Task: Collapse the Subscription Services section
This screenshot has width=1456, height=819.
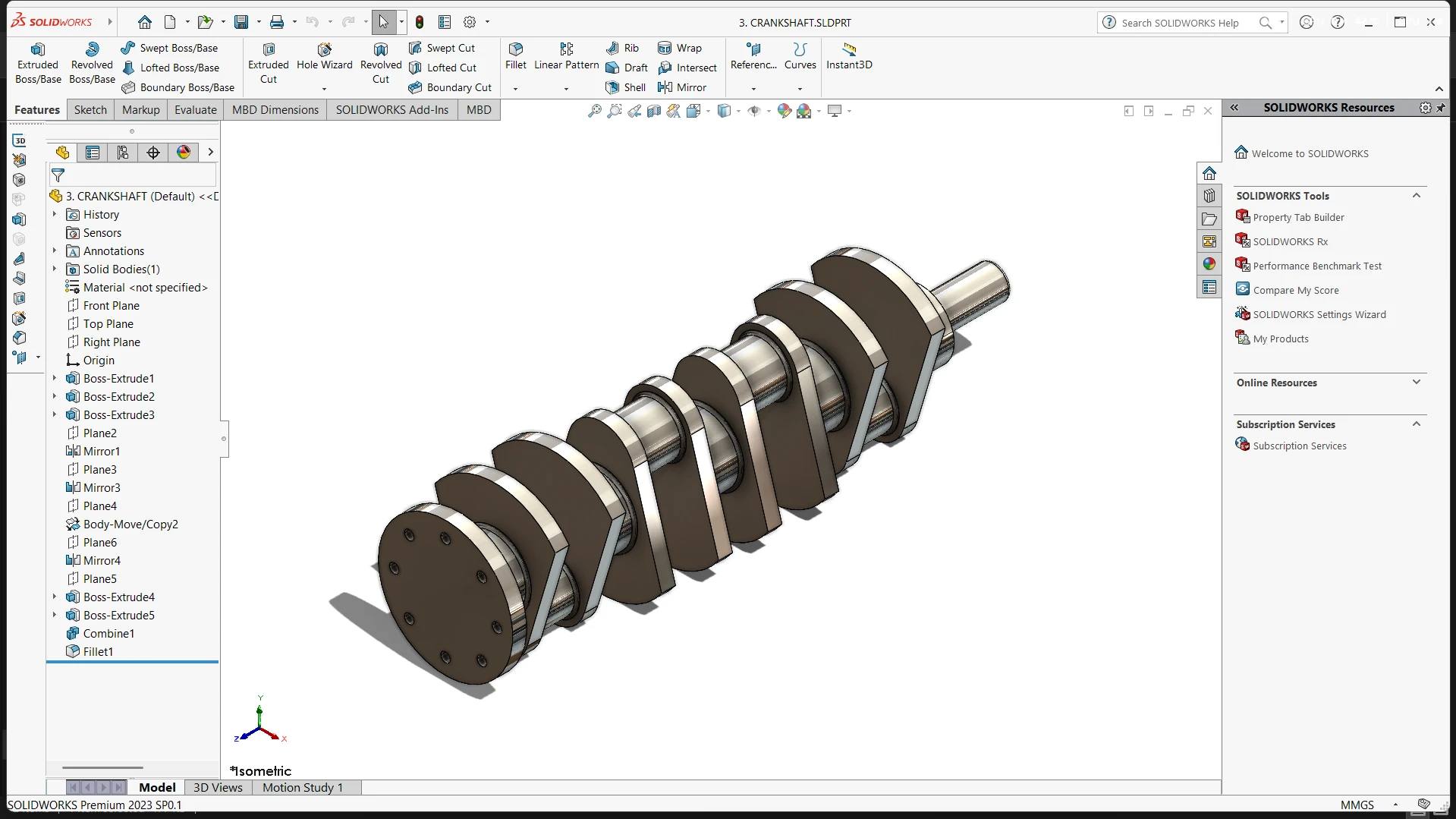Action: point(1416,424)
